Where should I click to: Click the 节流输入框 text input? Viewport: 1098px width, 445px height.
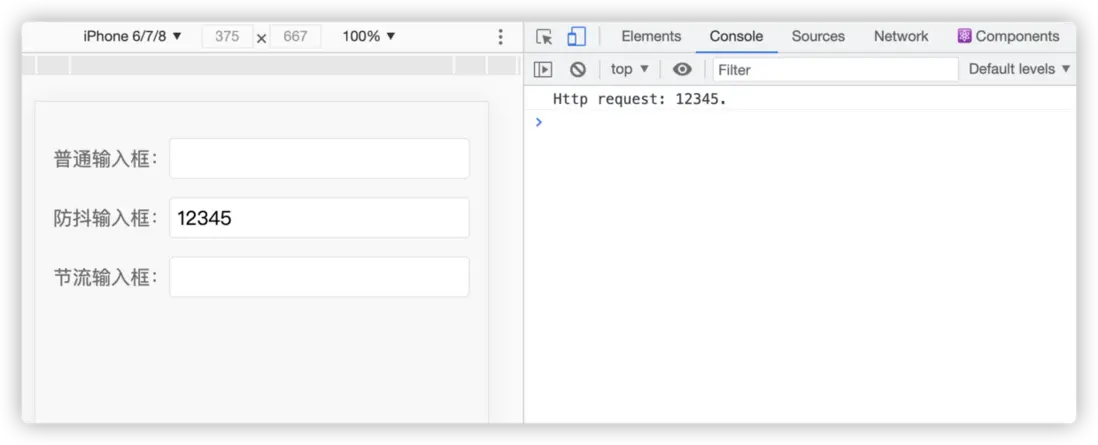[319, 277]
